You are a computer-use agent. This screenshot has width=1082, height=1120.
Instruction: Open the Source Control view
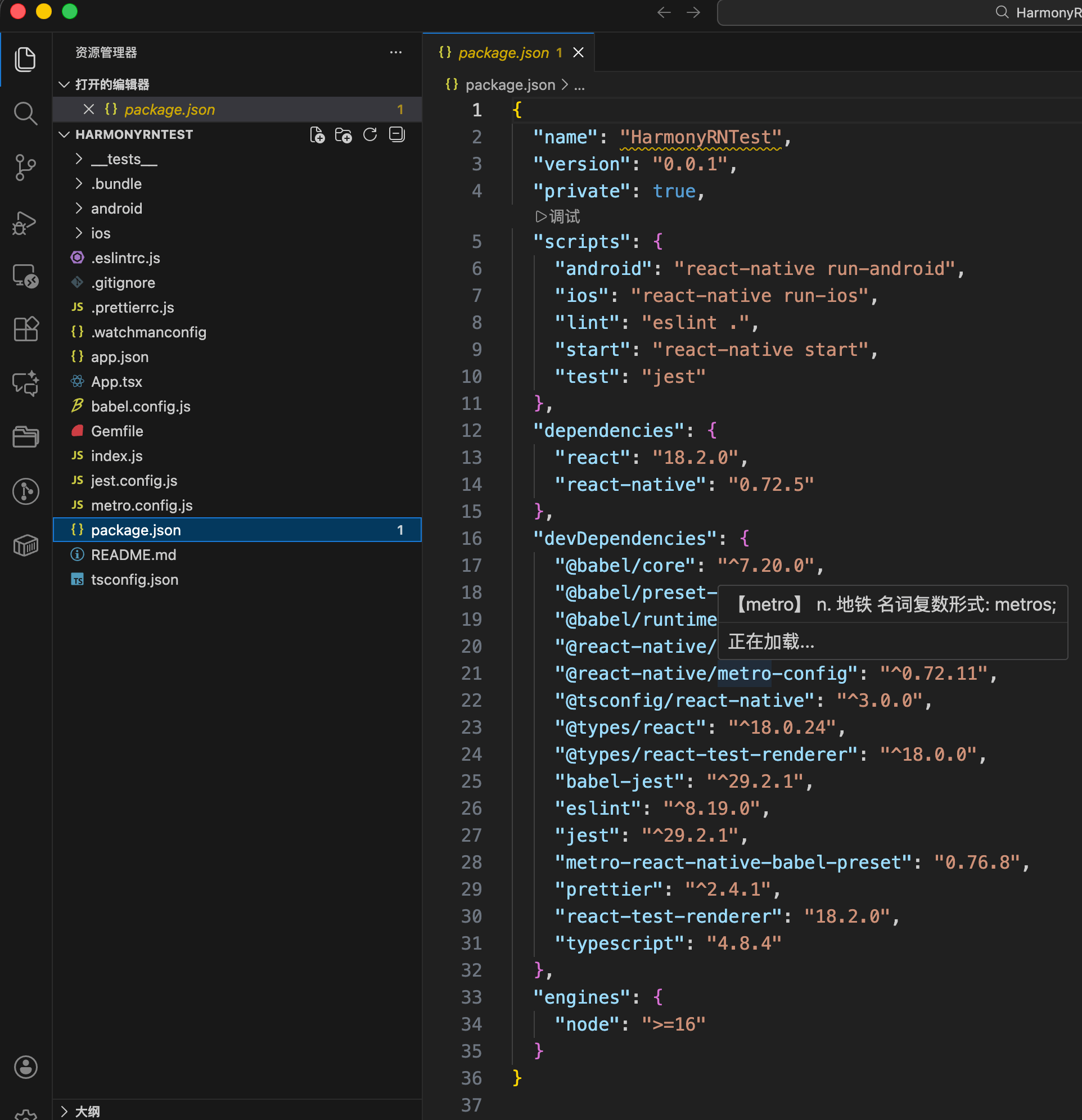25,168
